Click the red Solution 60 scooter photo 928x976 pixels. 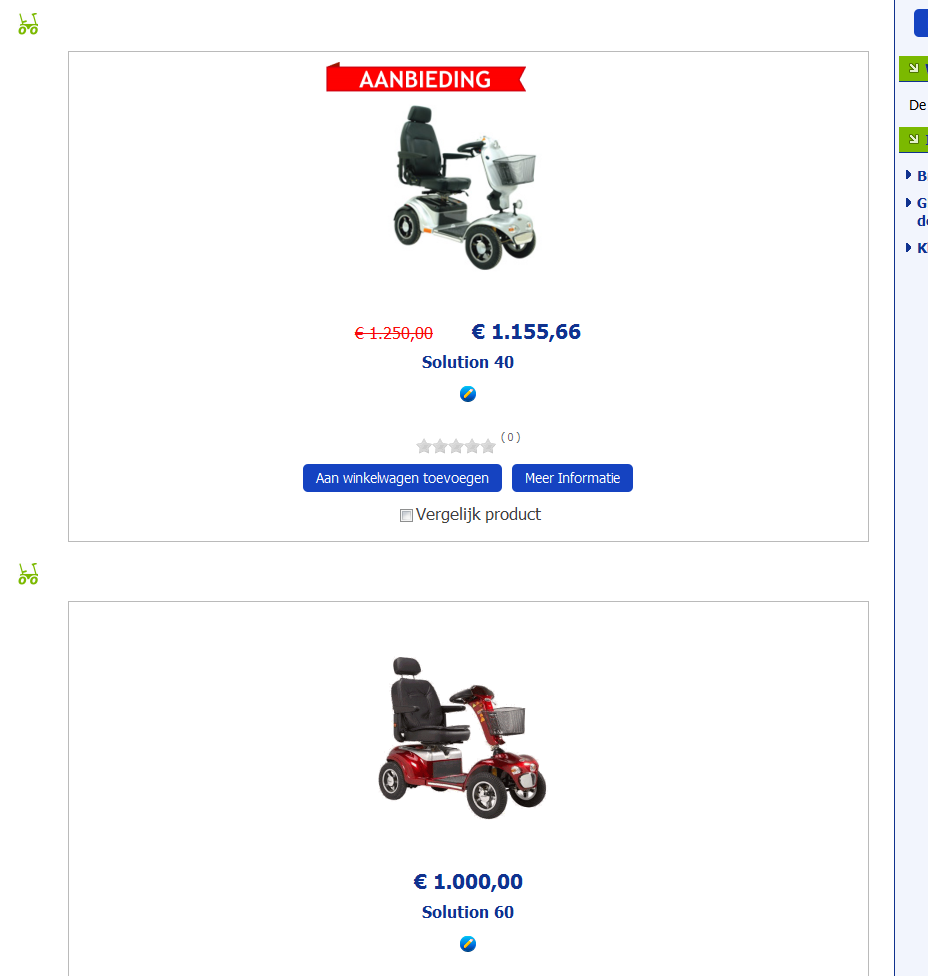462,737
